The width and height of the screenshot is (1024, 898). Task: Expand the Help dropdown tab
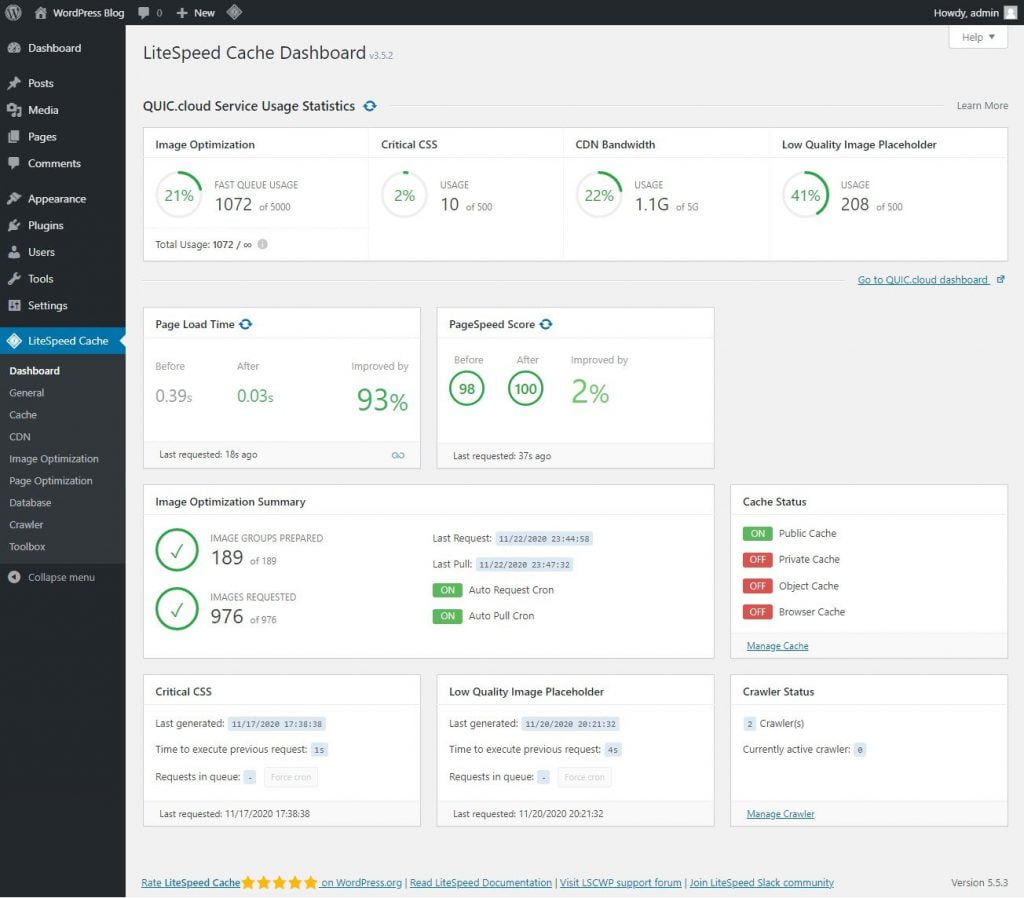(978, 37)
